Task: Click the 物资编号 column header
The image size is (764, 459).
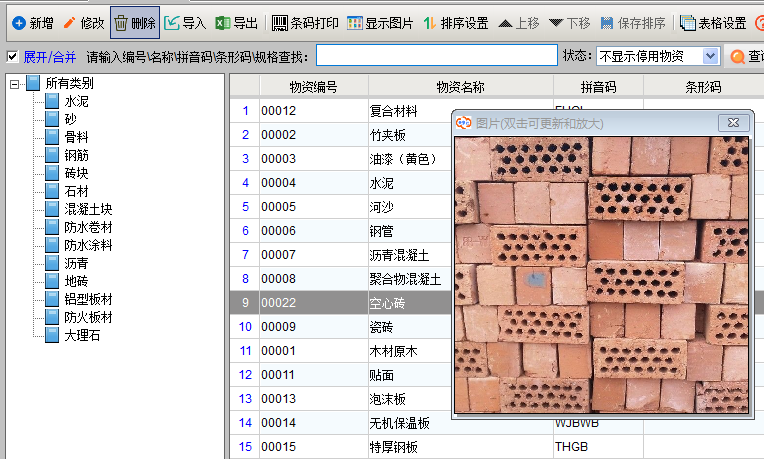Action: [312, 87]
